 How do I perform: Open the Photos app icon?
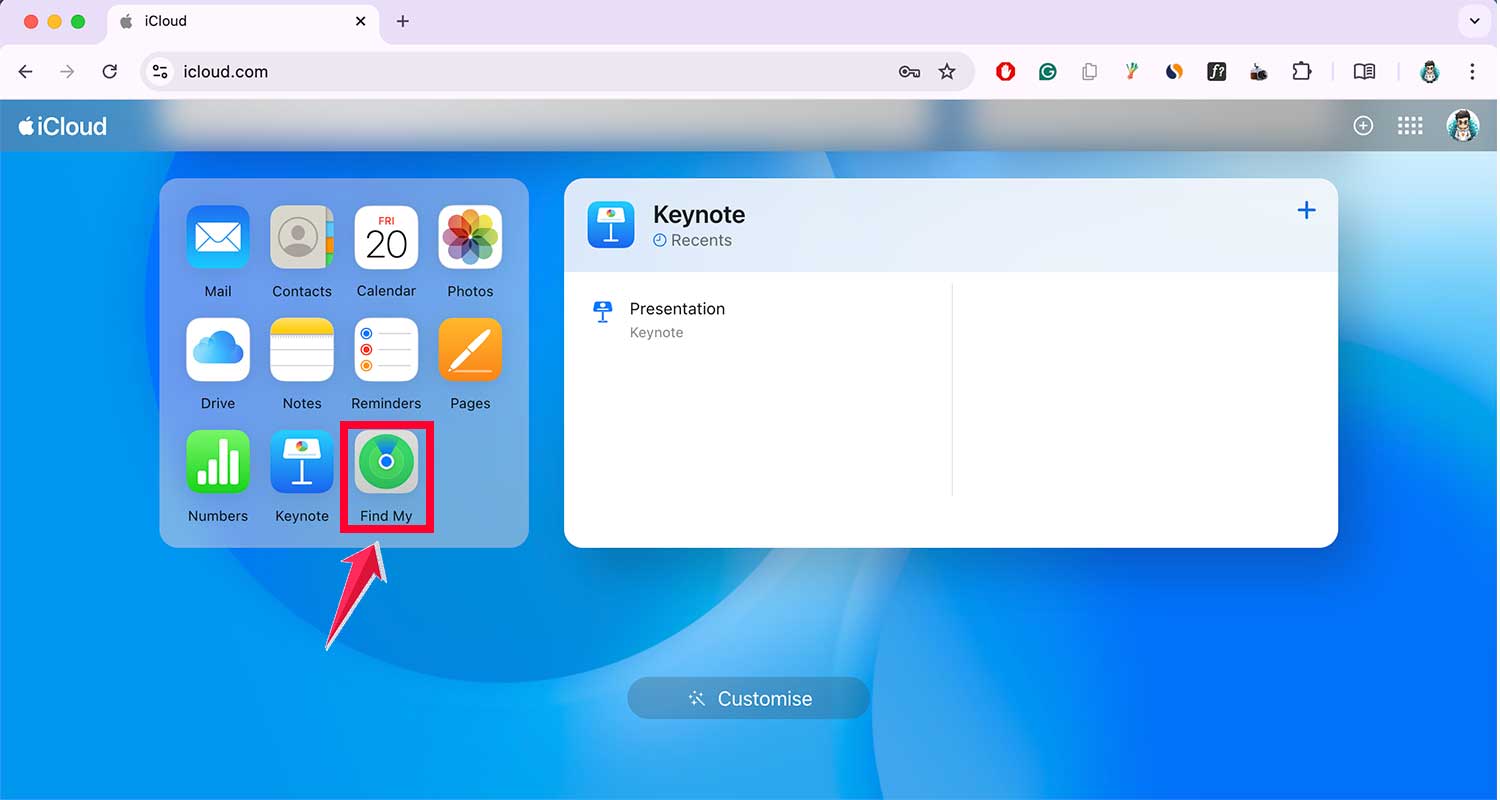(x=470, y=238)
